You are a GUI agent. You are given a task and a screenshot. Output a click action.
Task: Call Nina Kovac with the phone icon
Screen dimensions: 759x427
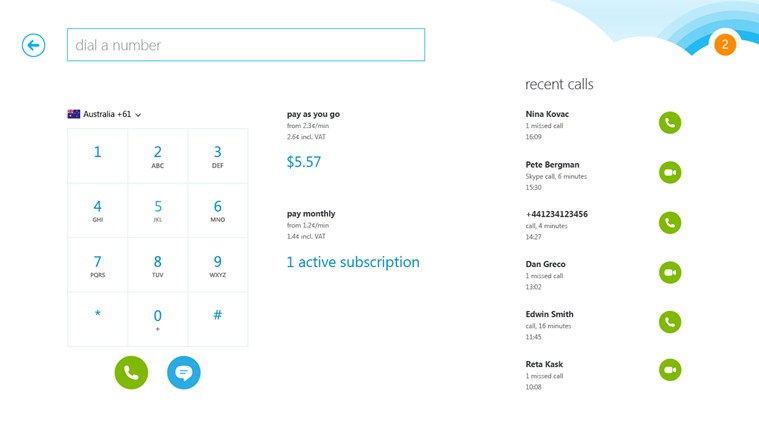670,123
